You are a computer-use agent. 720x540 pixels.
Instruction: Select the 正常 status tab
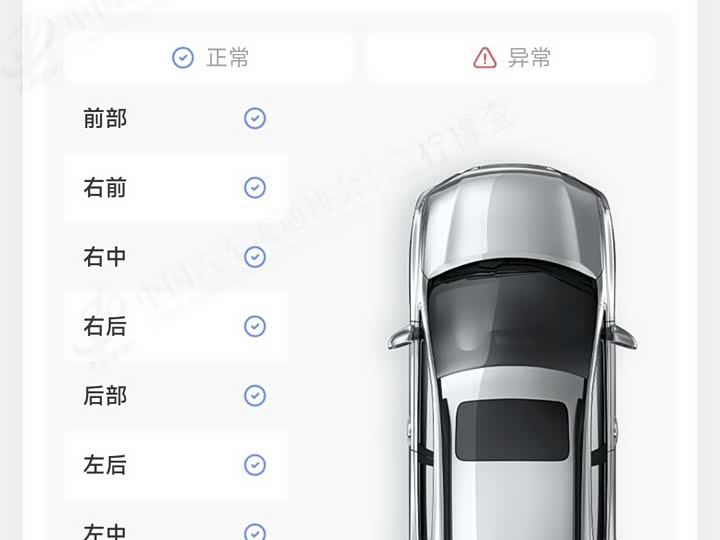[208, 58]
